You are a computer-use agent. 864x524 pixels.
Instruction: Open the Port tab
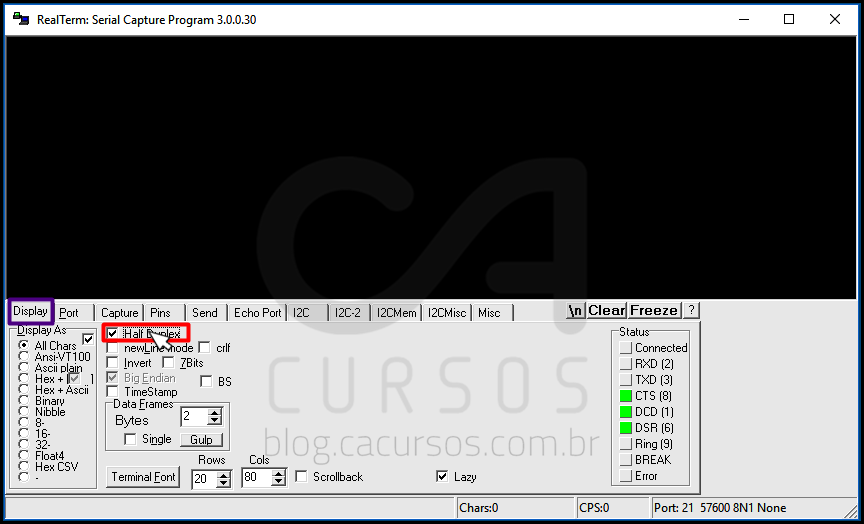73,313
